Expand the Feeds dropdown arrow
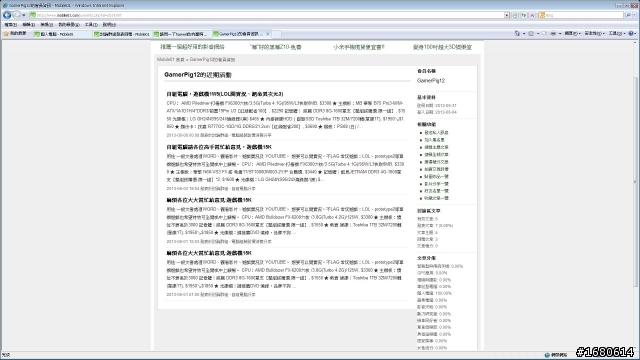 [538, 34]
